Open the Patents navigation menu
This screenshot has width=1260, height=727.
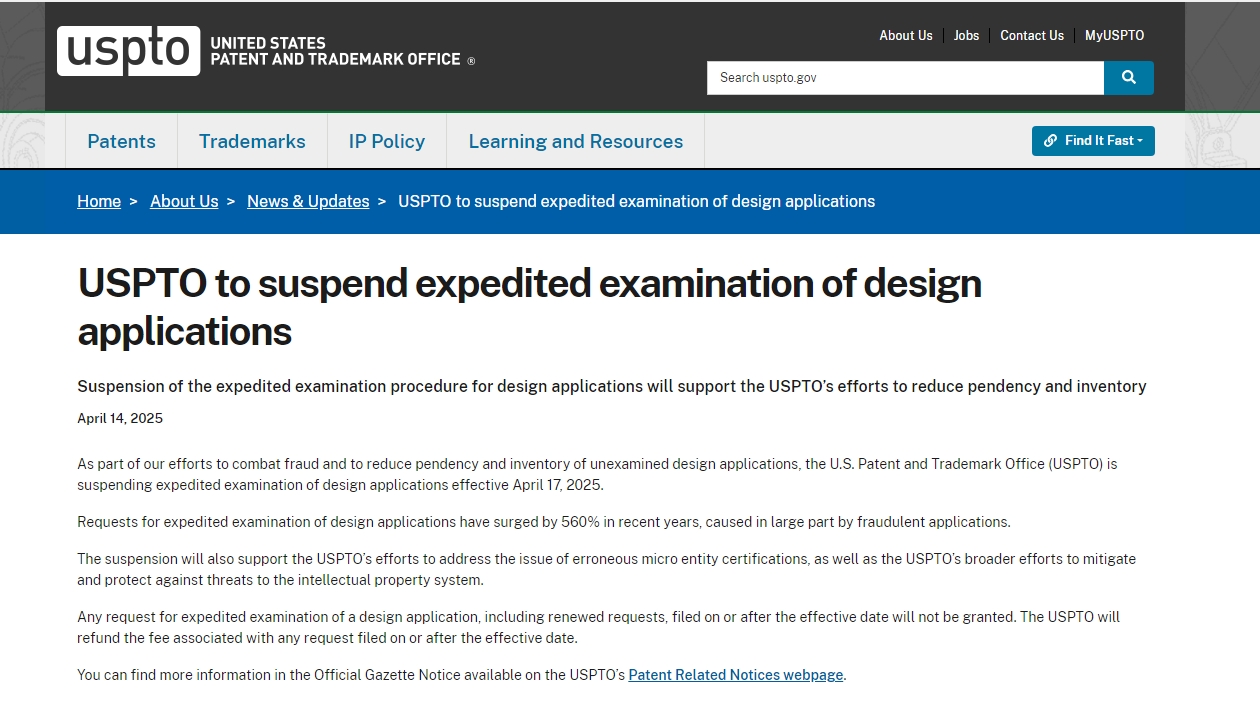[x=121, y=141]
